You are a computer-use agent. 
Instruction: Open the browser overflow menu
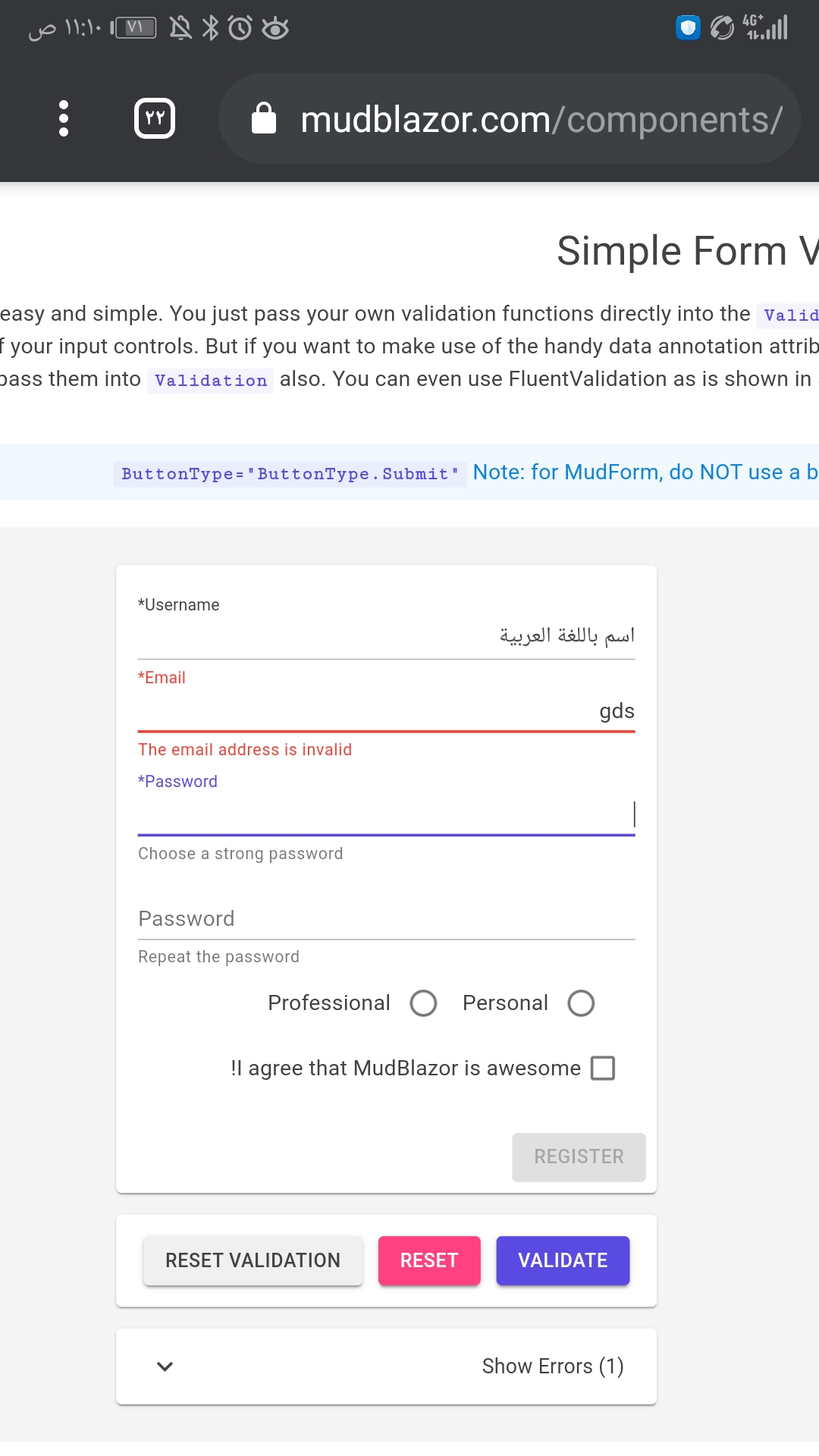[63, 118]
